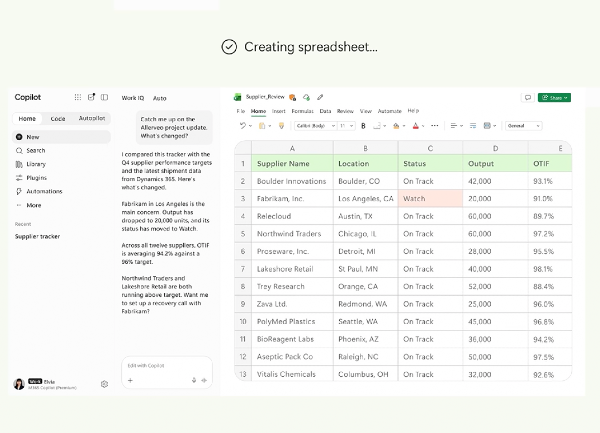The height and width of the screenshot is (433, 600).
Task: Toggle Bold formatting
Action: click(363, 125)
